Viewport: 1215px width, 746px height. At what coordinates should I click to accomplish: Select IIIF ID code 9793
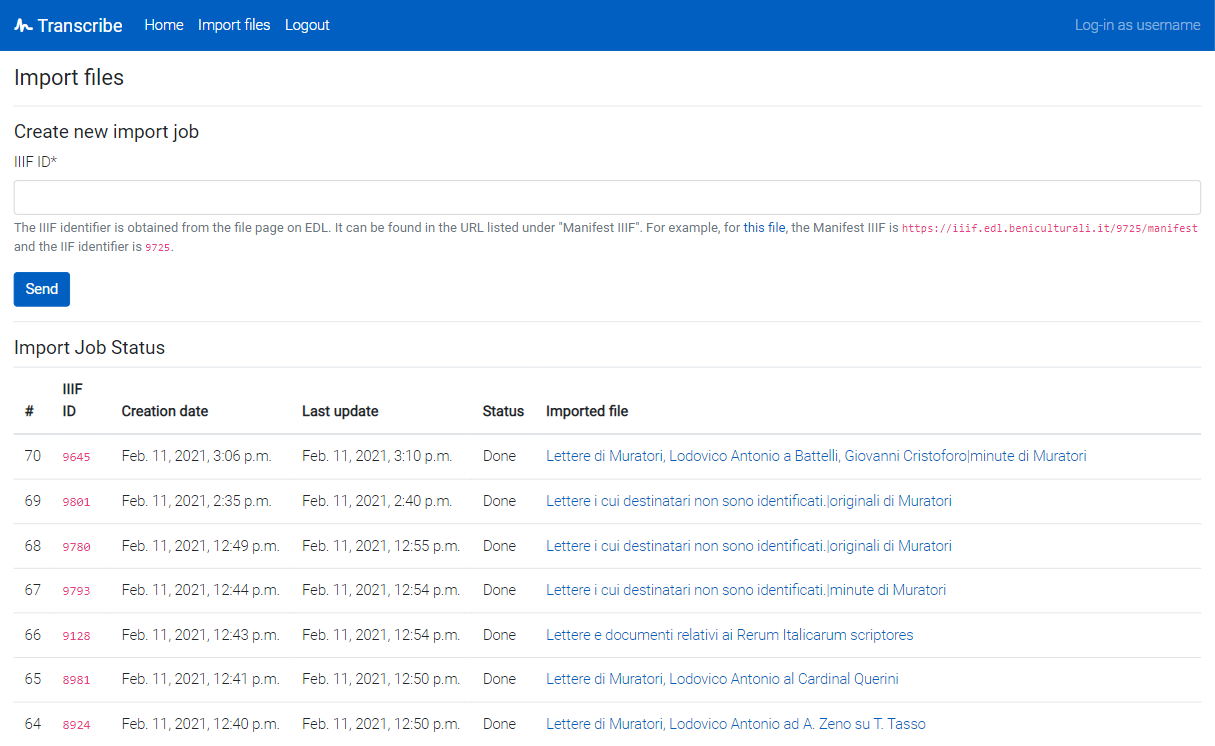pyautogui.click(x=76, y=591)
